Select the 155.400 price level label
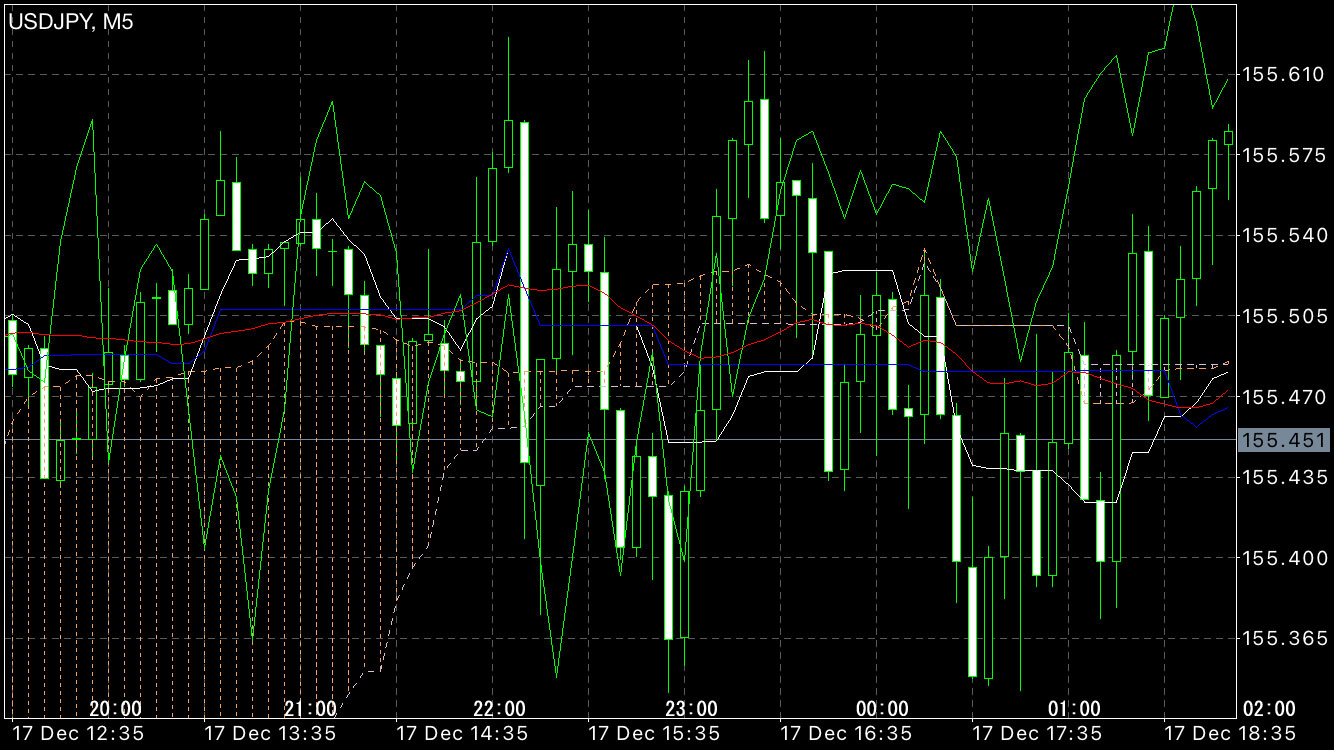The image size is (1334, 750). click(x=1283, y=557)
